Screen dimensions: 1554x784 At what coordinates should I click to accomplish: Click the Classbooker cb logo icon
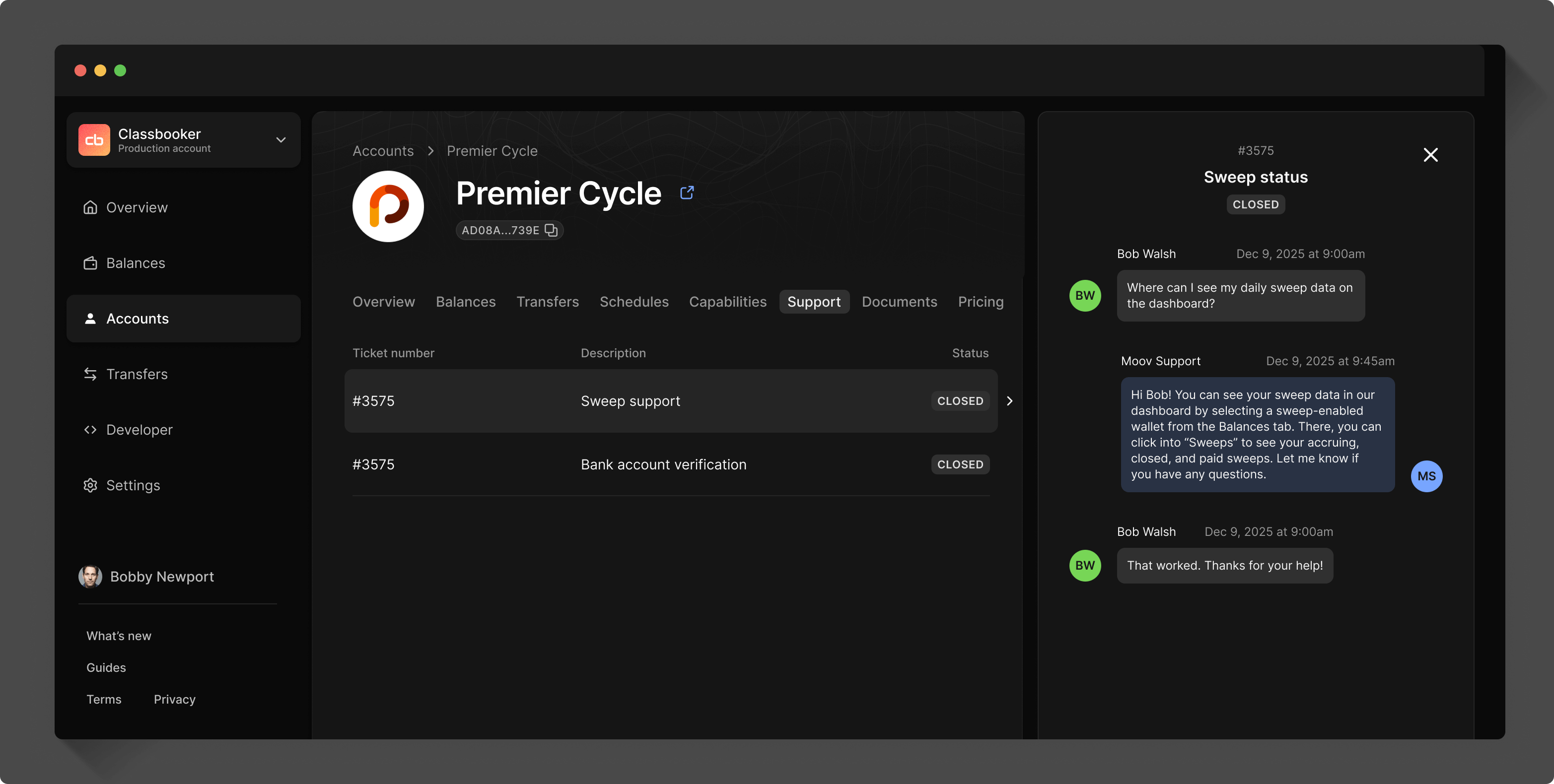[x=94, y=140]
